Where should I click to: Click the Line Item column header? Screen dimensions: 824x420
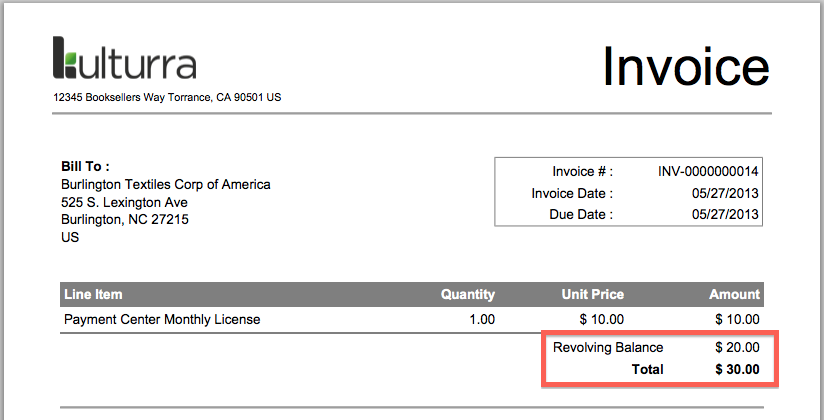[x=93, y=294]
